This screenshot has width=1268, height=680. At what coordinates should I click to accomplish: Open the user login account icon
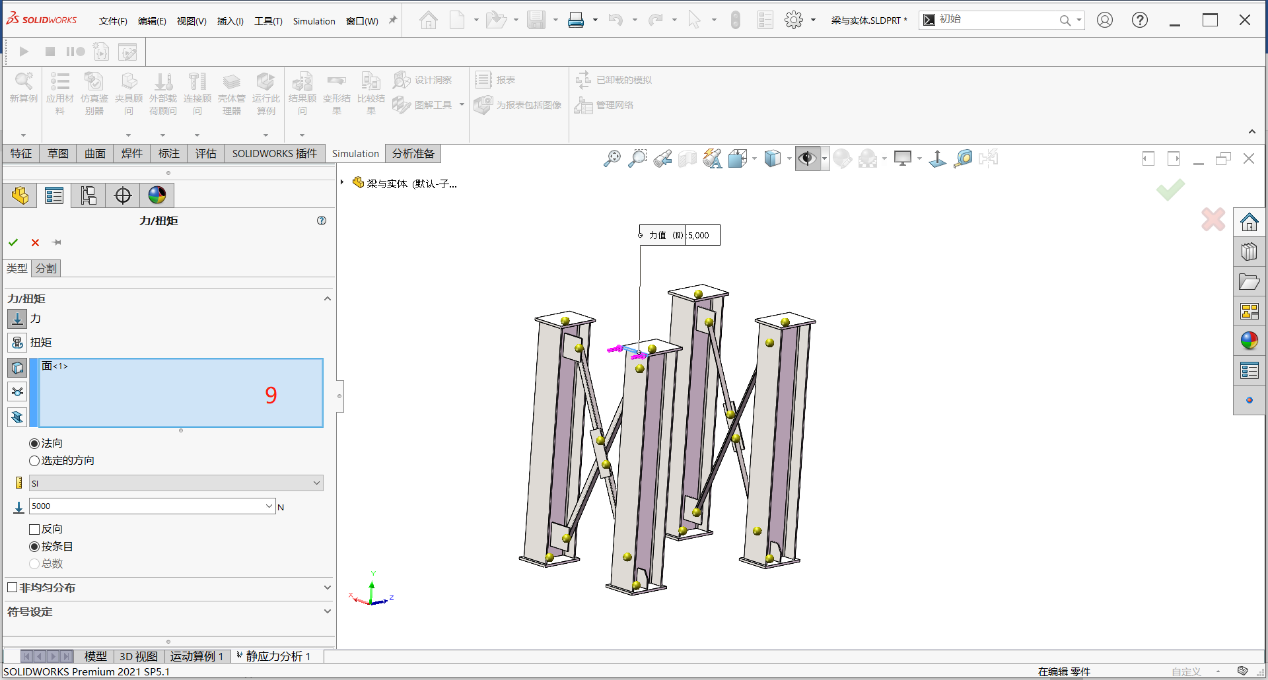click(1105, 20)
